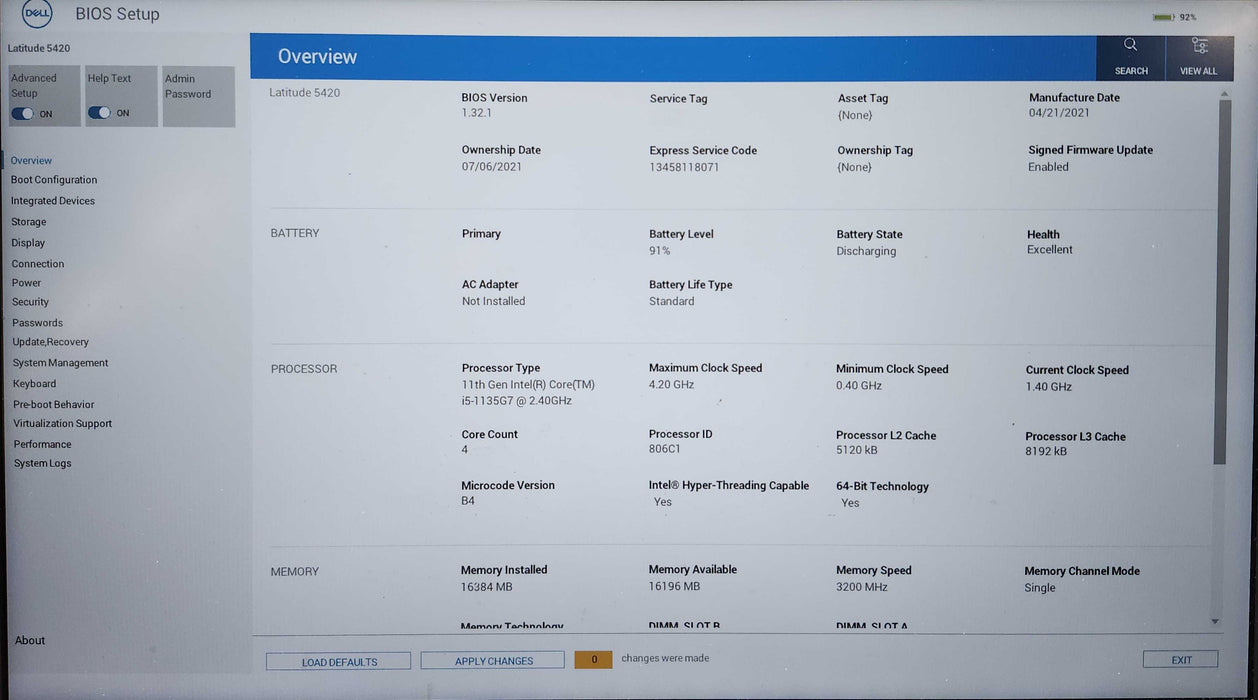This screenshot has height=700, width=1258.
Task: Click the scrollbar down arrow
Action: pyautogui.click(x=1218, y=620)
